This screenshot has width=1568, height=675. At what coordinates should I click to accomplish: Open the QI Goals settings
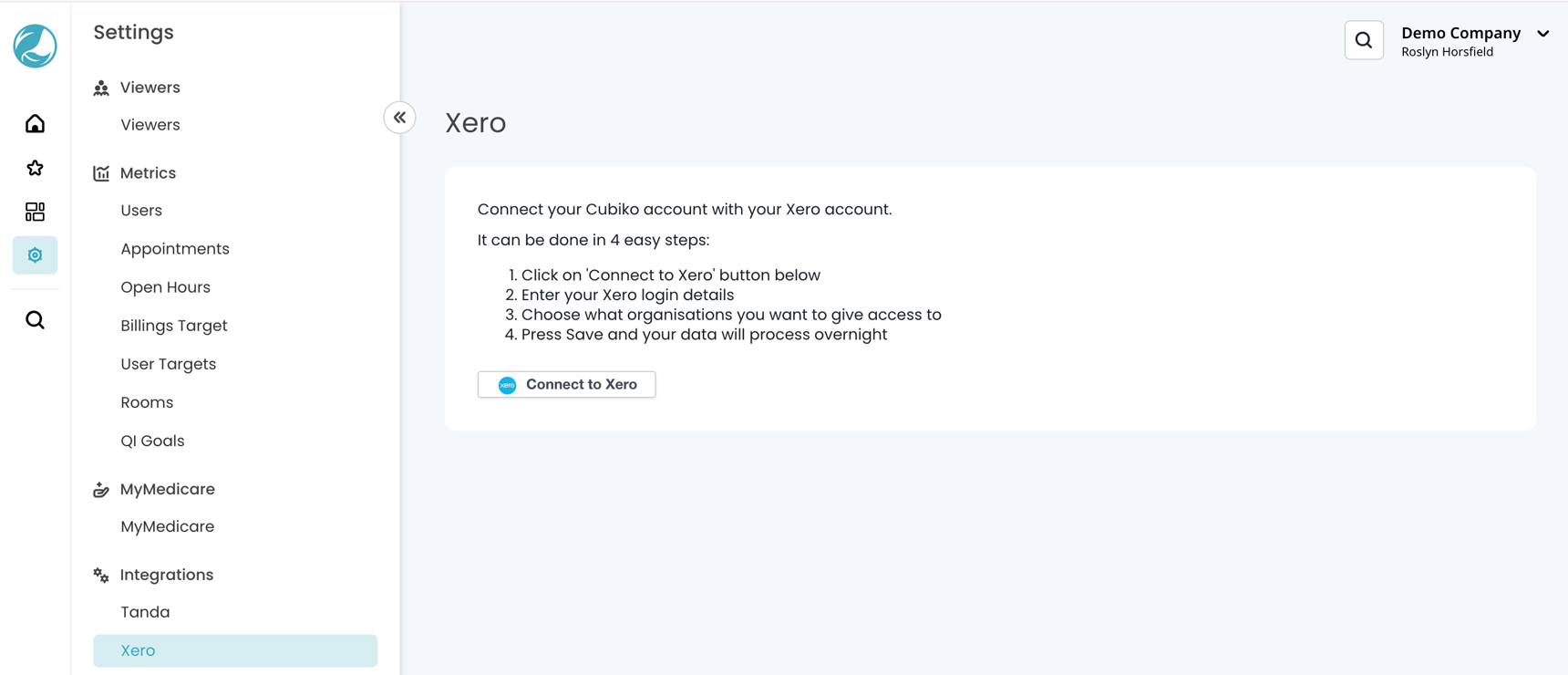click(152, 440)
